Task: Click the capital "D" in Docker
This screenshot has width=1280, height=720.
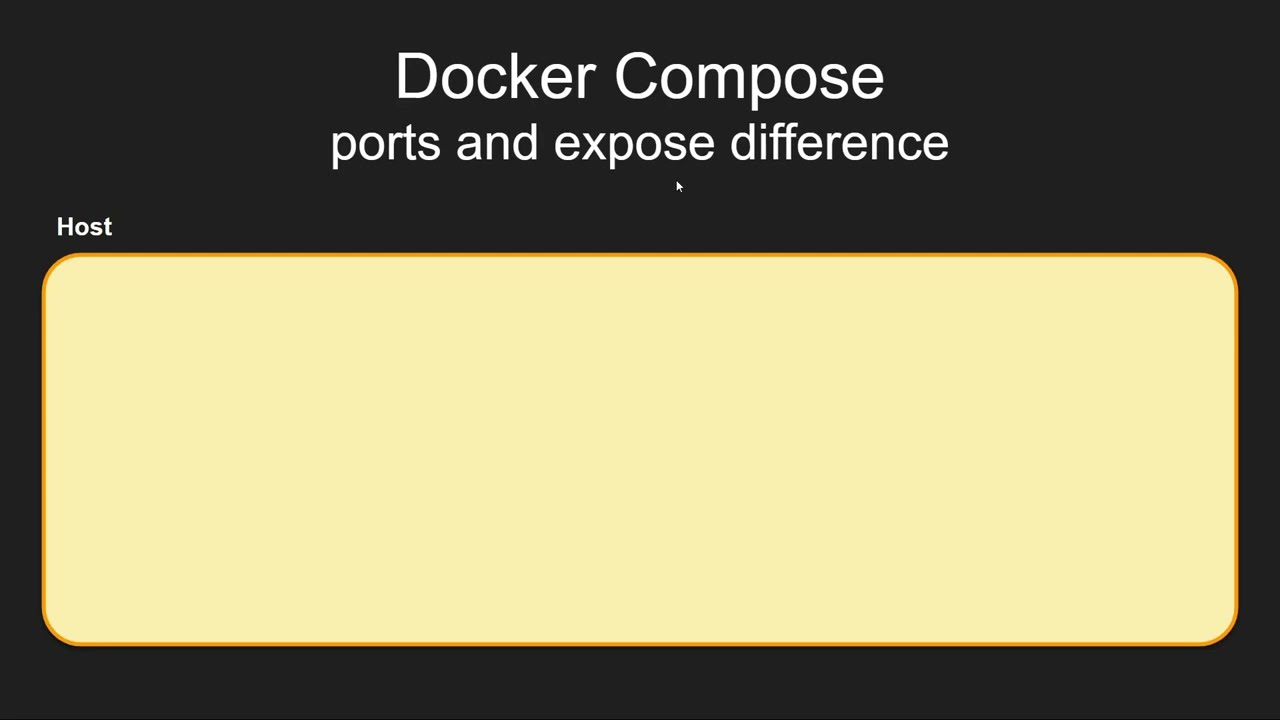Action: click(x=414, y=77)
